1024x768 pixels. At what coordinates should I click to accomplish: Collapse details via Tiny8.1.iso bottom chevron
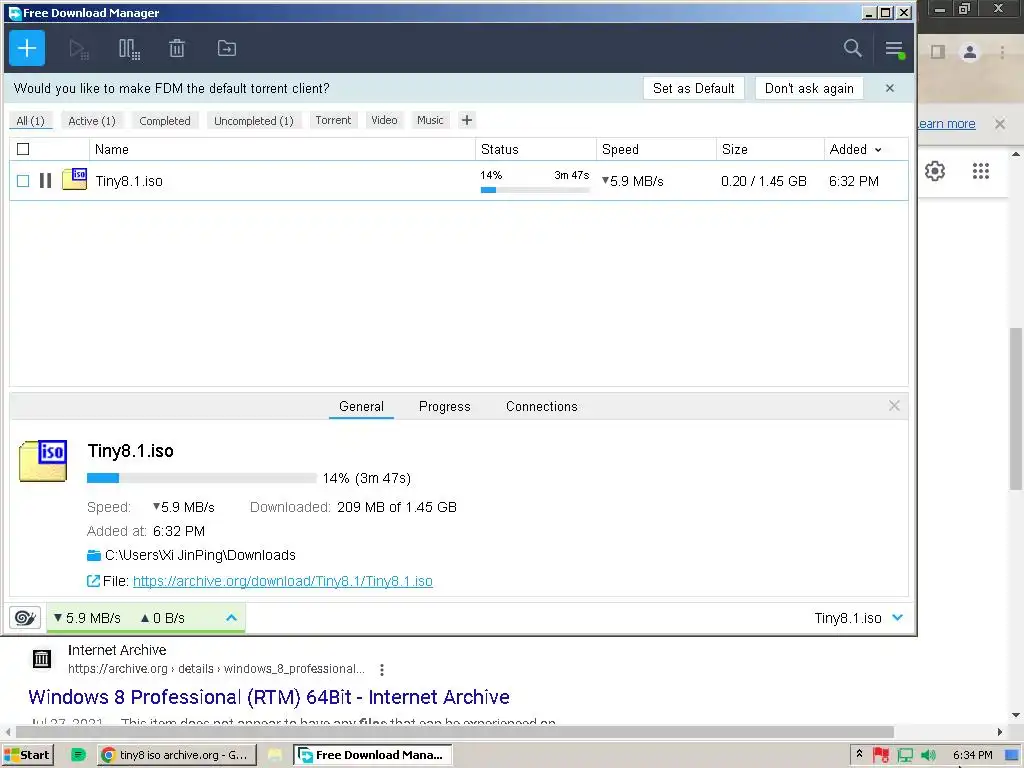tap(897, 617)
